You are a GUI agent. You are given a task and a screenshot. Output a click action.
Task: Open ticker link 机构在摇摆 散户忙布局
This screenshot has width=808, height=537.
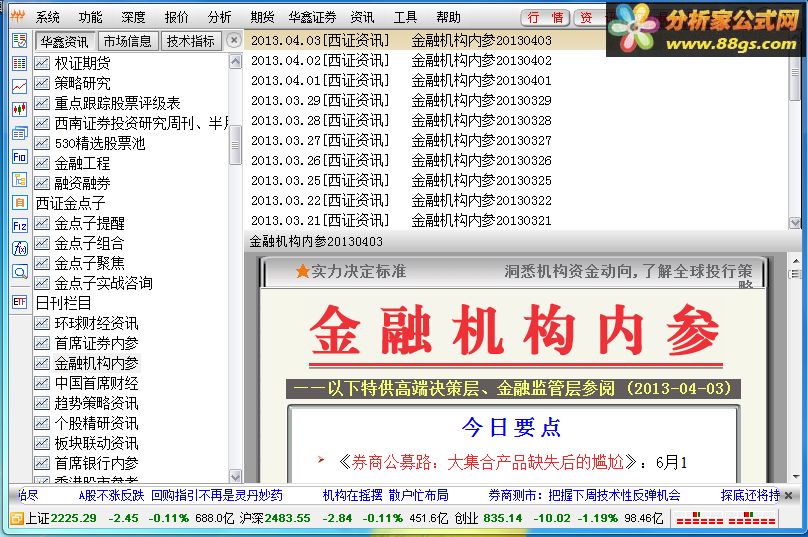(x=385, y=495)
